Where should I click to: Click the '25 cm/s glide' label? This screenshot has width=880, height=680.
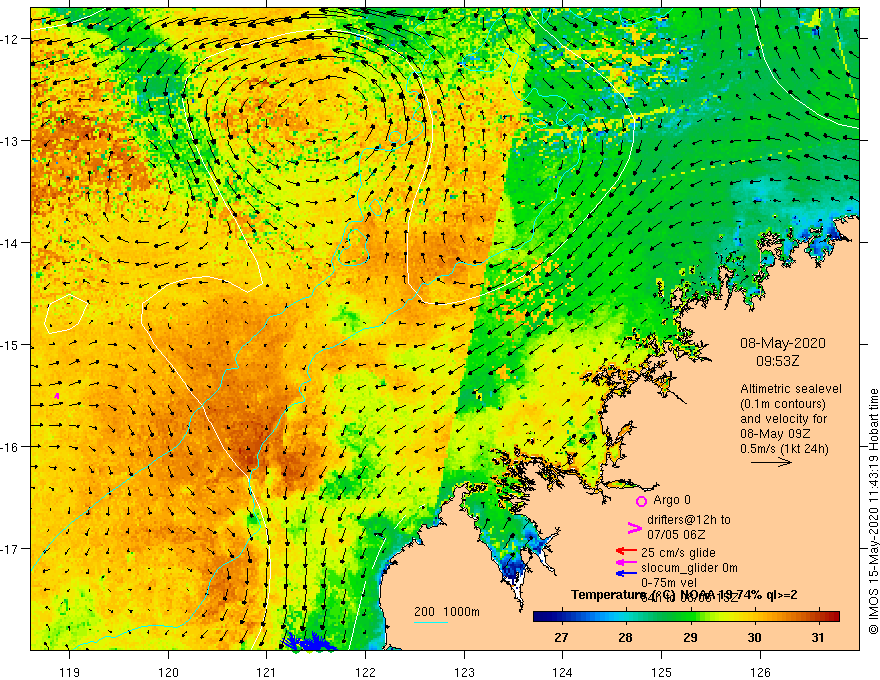pyautogui.click(x=678, y=553)
